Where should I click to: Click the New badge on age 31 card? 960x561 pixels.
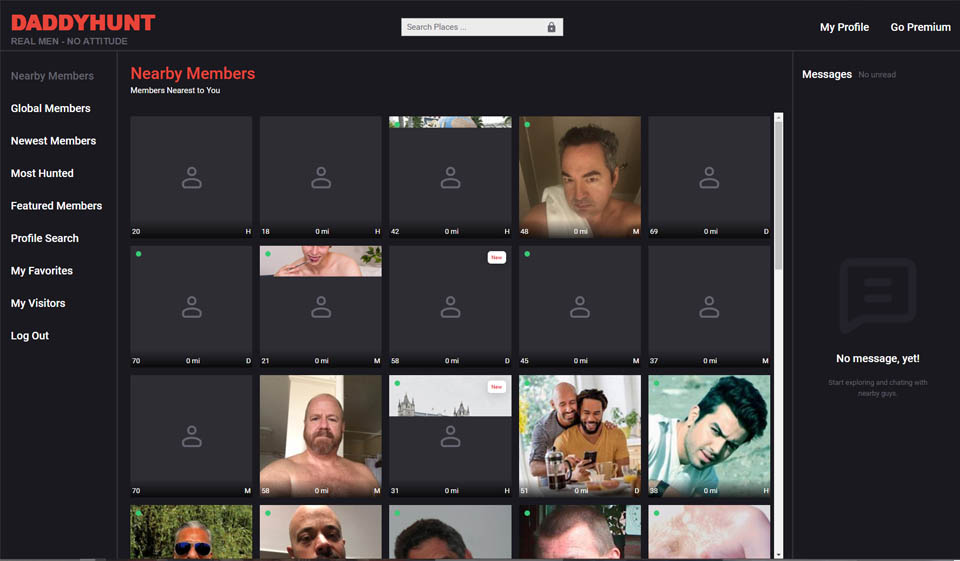(496, 387)
